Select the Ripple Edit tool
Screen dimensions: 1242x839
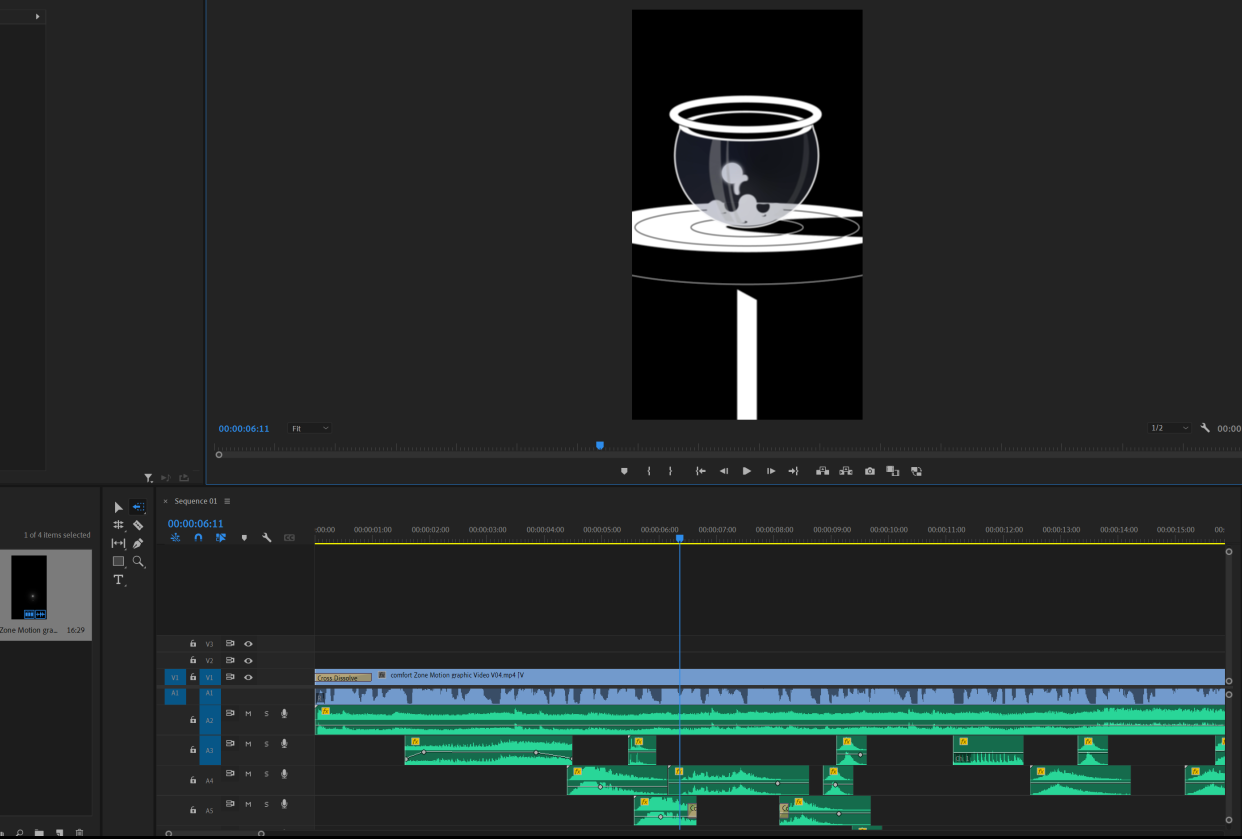pos(118,525)
